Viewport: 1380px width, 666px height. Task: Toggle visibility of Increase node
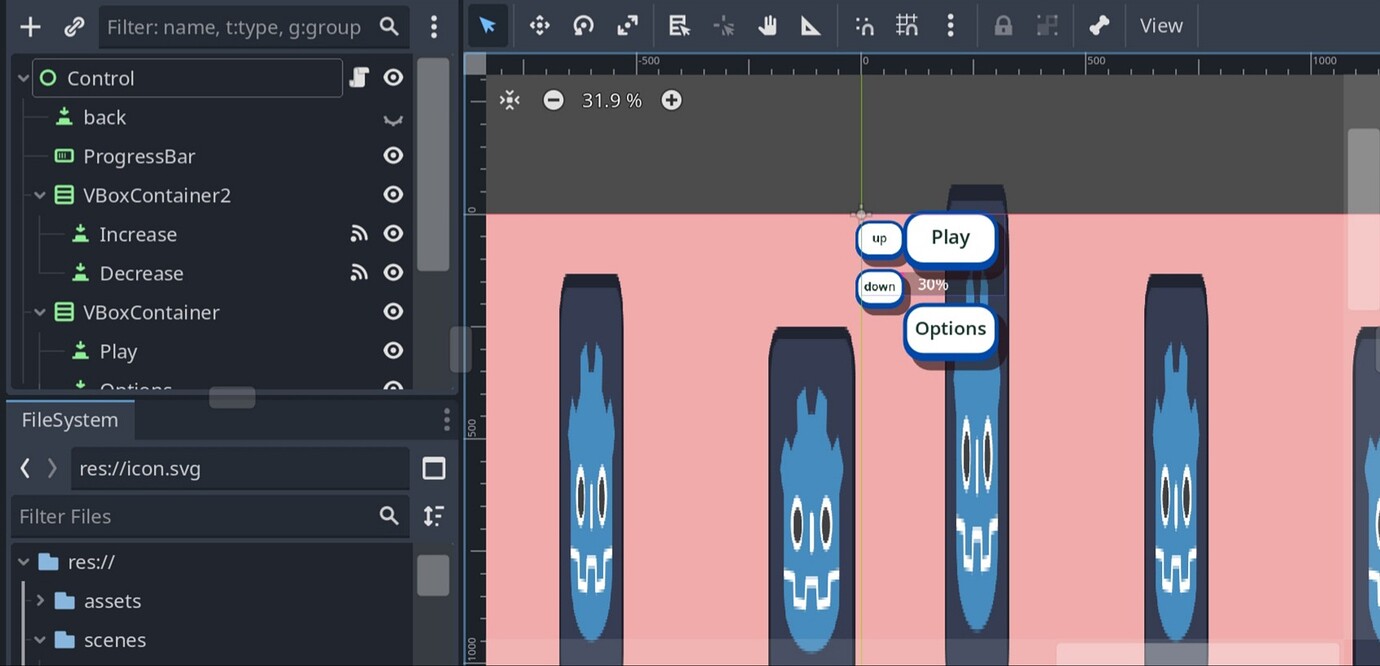[x=394, y=234]
